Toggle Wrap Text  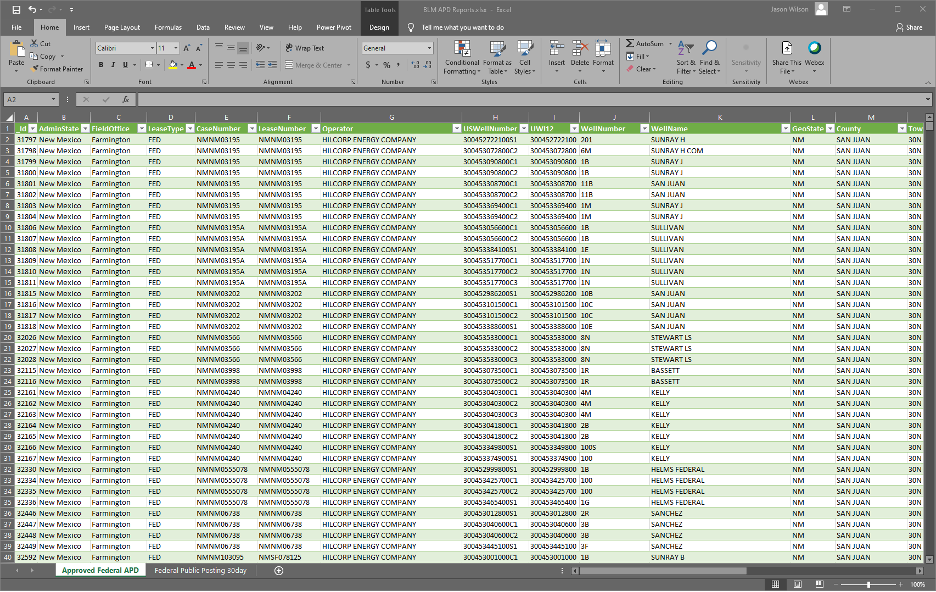304,48
